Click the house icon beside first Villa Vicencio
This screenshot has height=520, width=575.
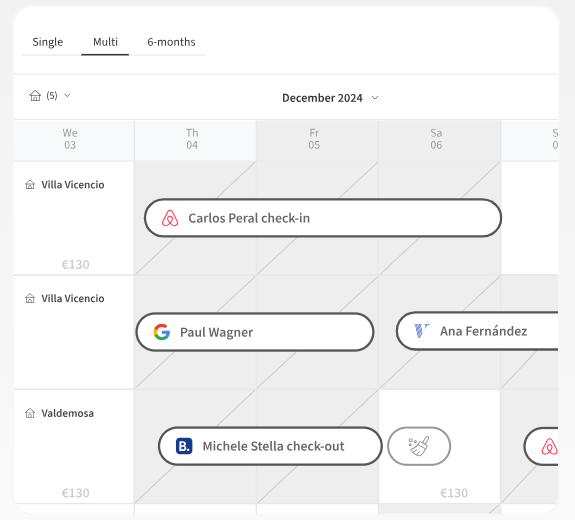[30, 184]
